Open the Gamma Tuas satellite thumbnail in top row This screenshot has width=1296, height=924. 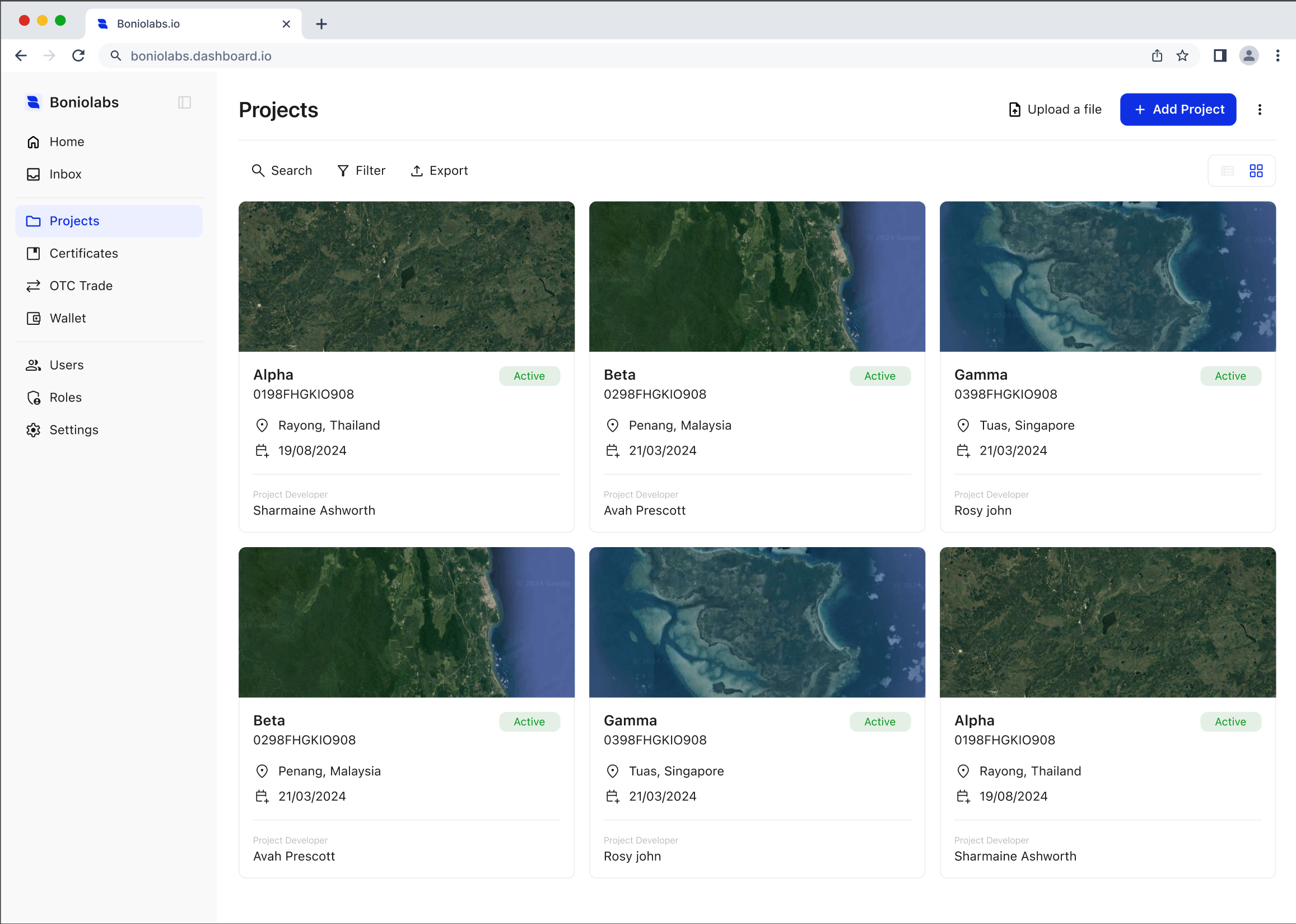1107,277
